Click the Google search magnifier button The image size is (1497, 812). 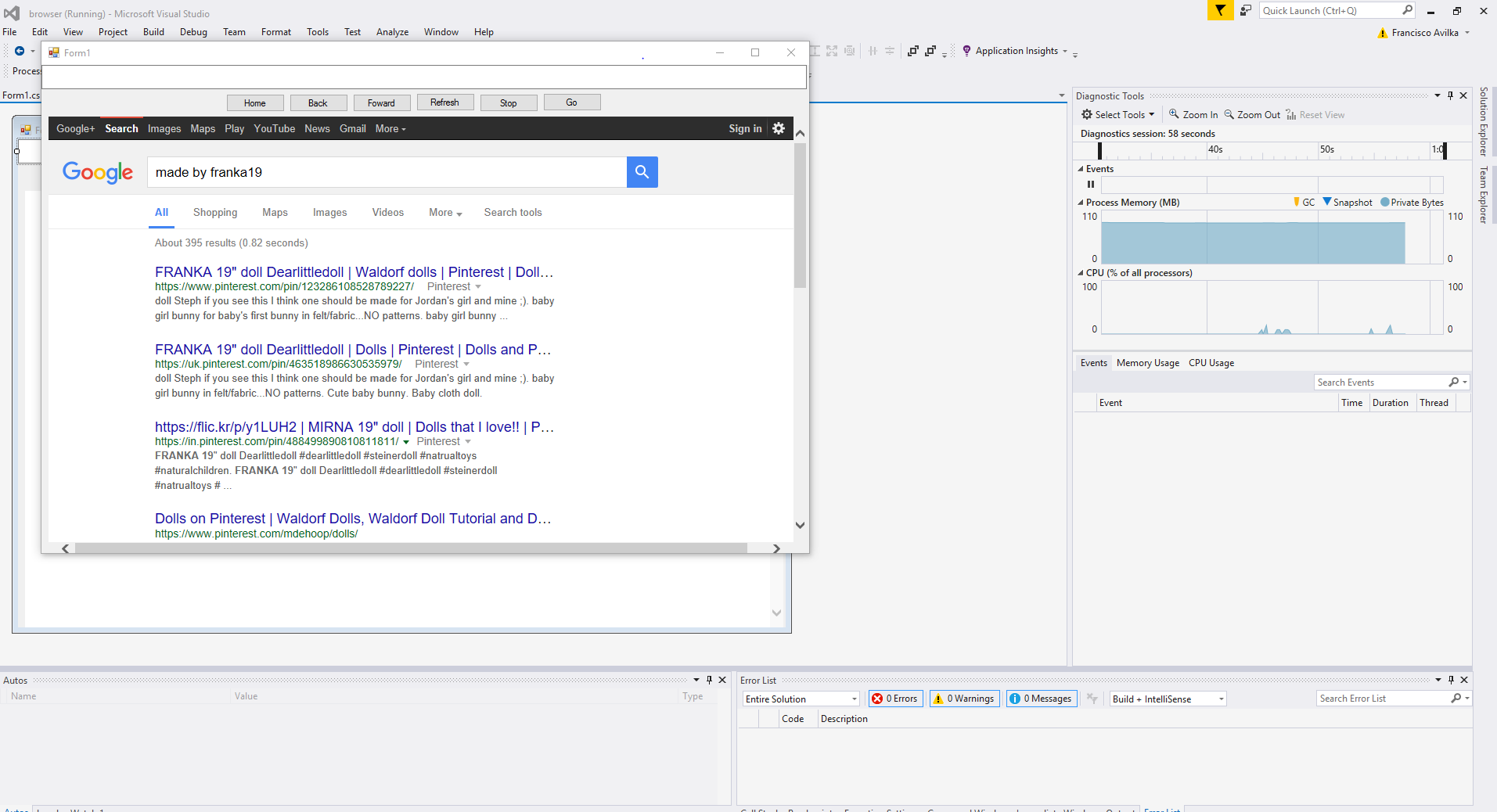point(642,172)
